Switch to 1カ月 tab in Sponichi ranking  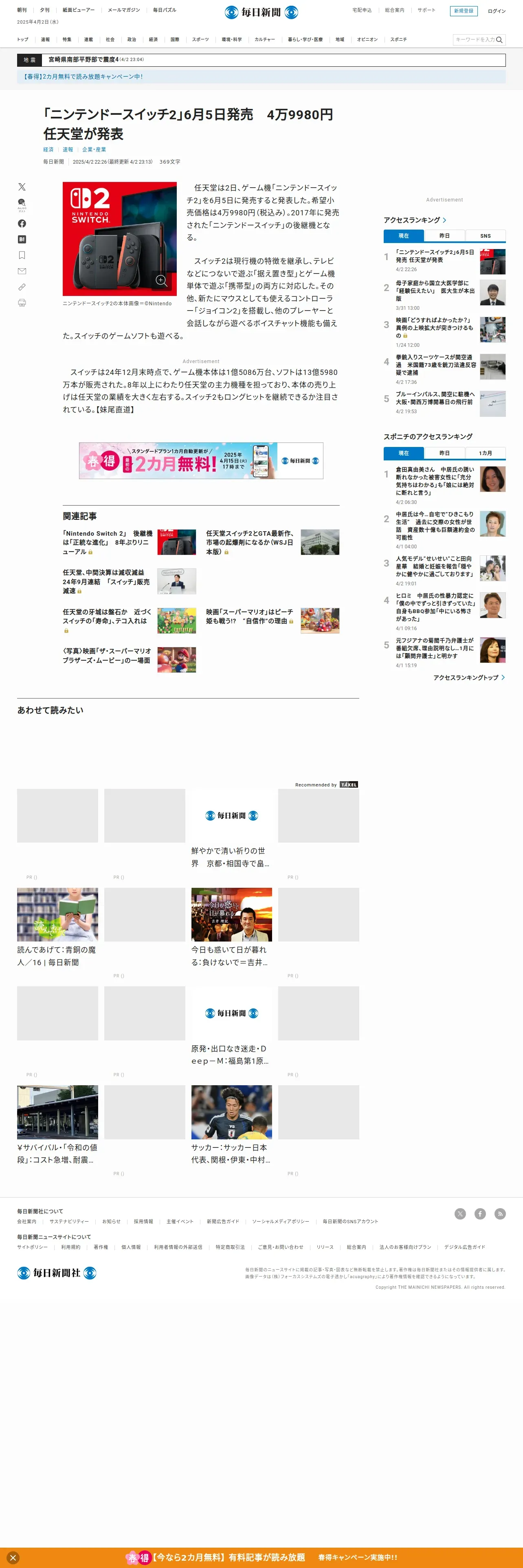(x=485, y=453)
